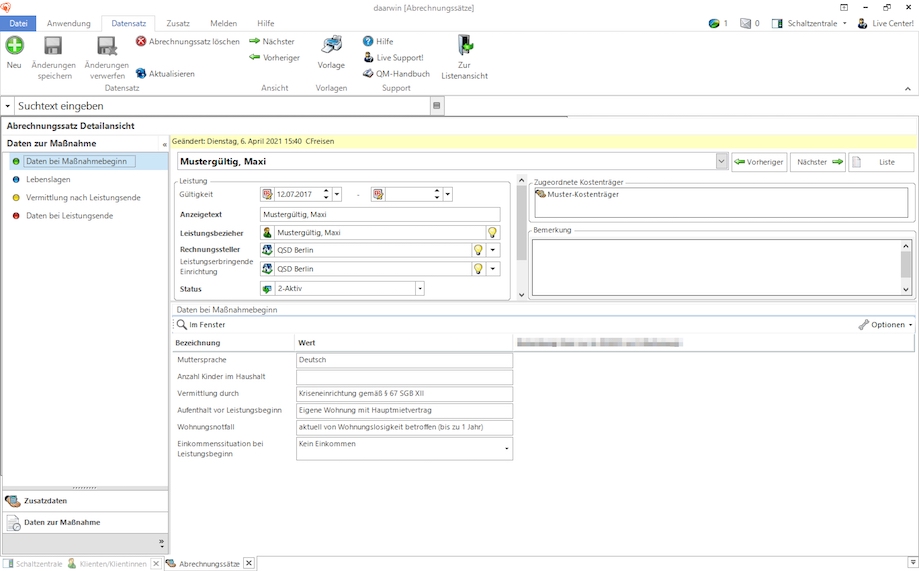Open Hilfe in Support group

(378, 42)
